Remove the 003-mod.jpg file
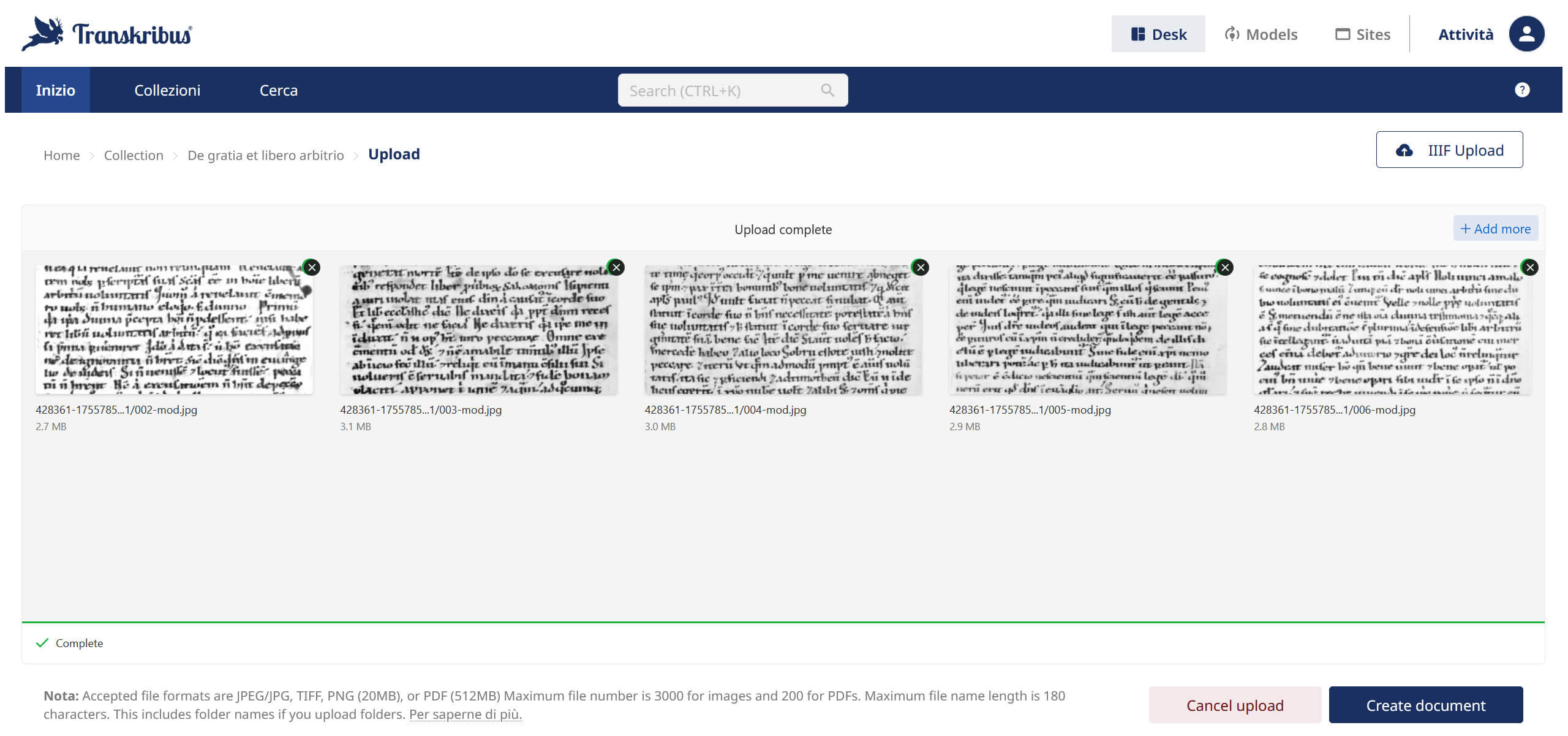 coord(616,267)
